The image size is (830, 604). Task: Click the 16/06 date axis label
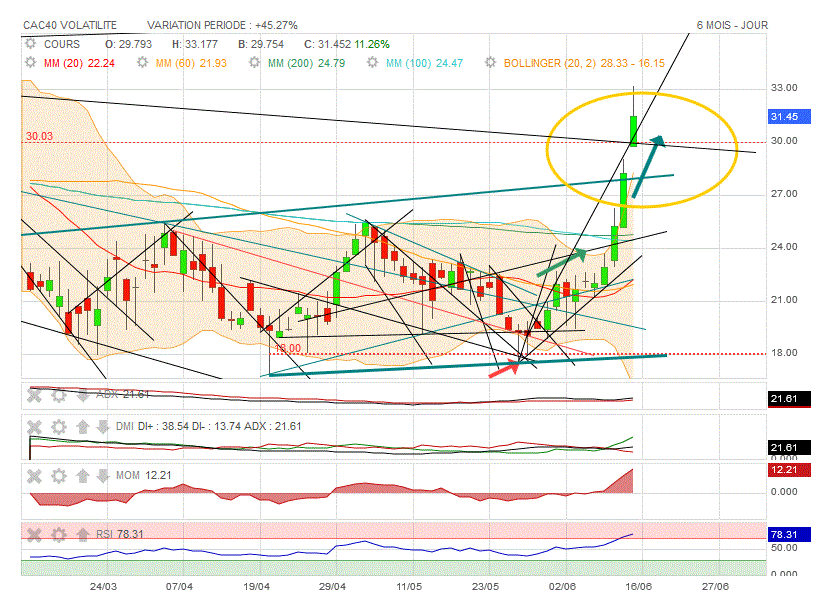tap(638, 587)
